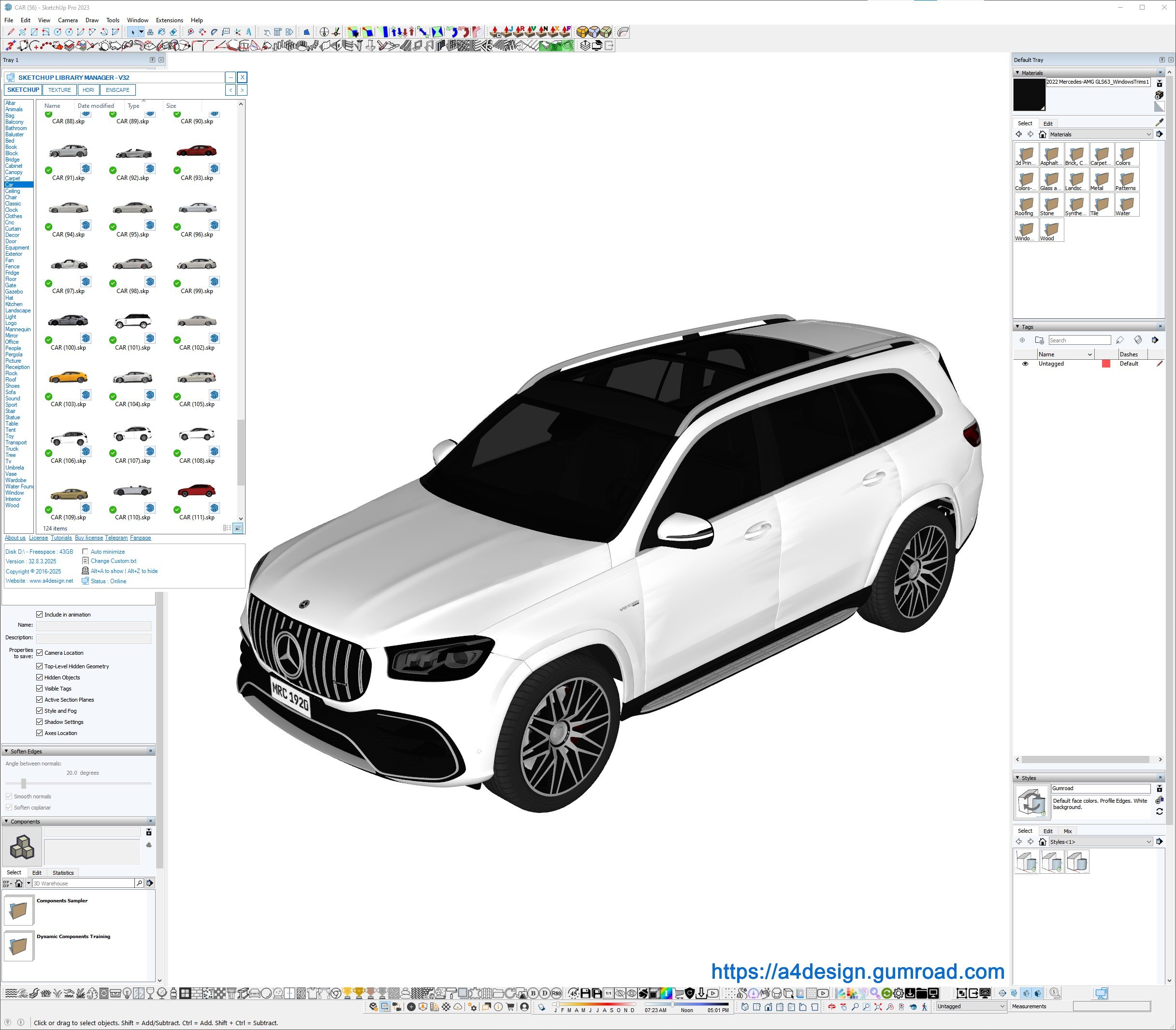The image size is (1176, 1030).
Task: Open the Tutorials link
Action: 61,538
